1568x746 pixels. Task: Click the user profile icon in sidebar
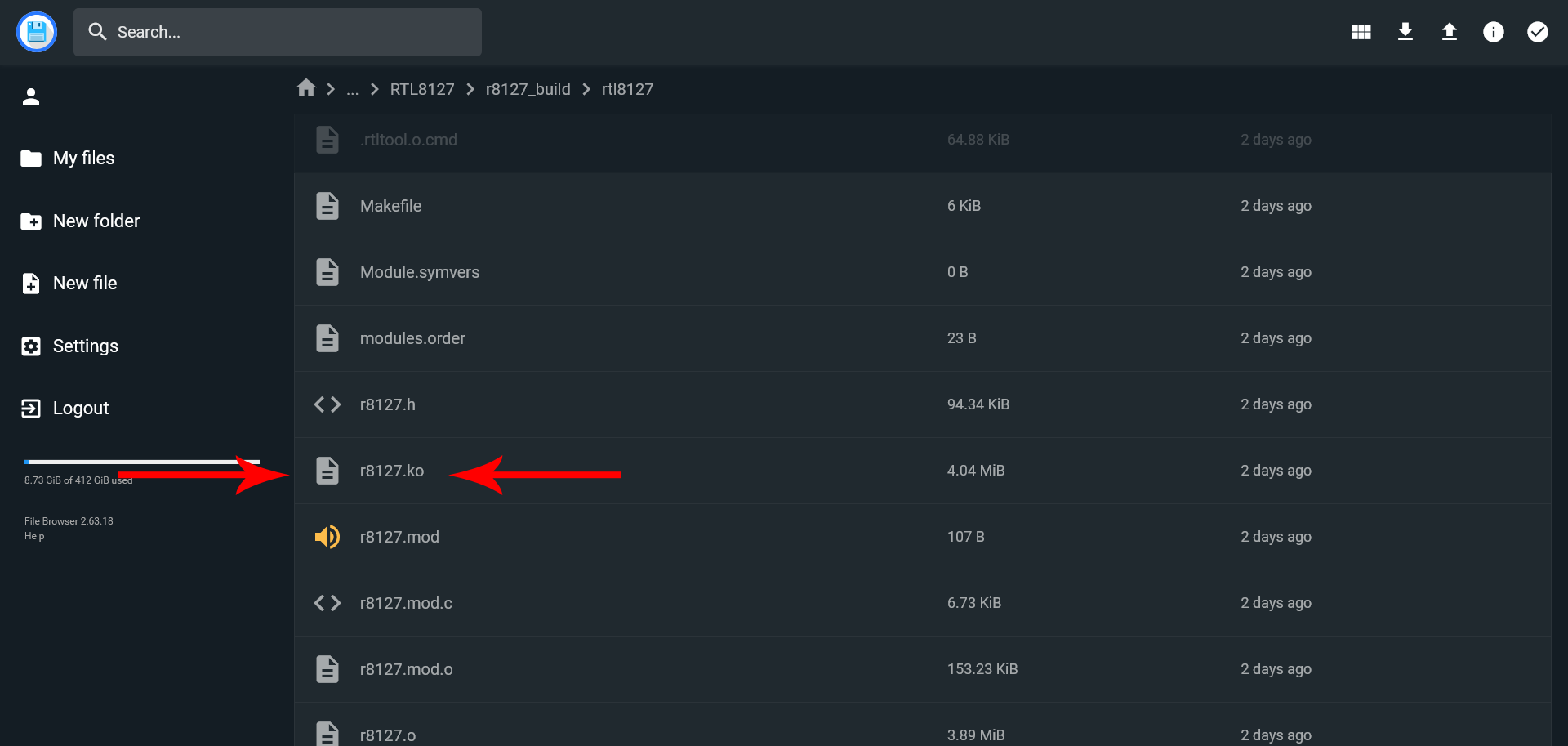(31, 96)
